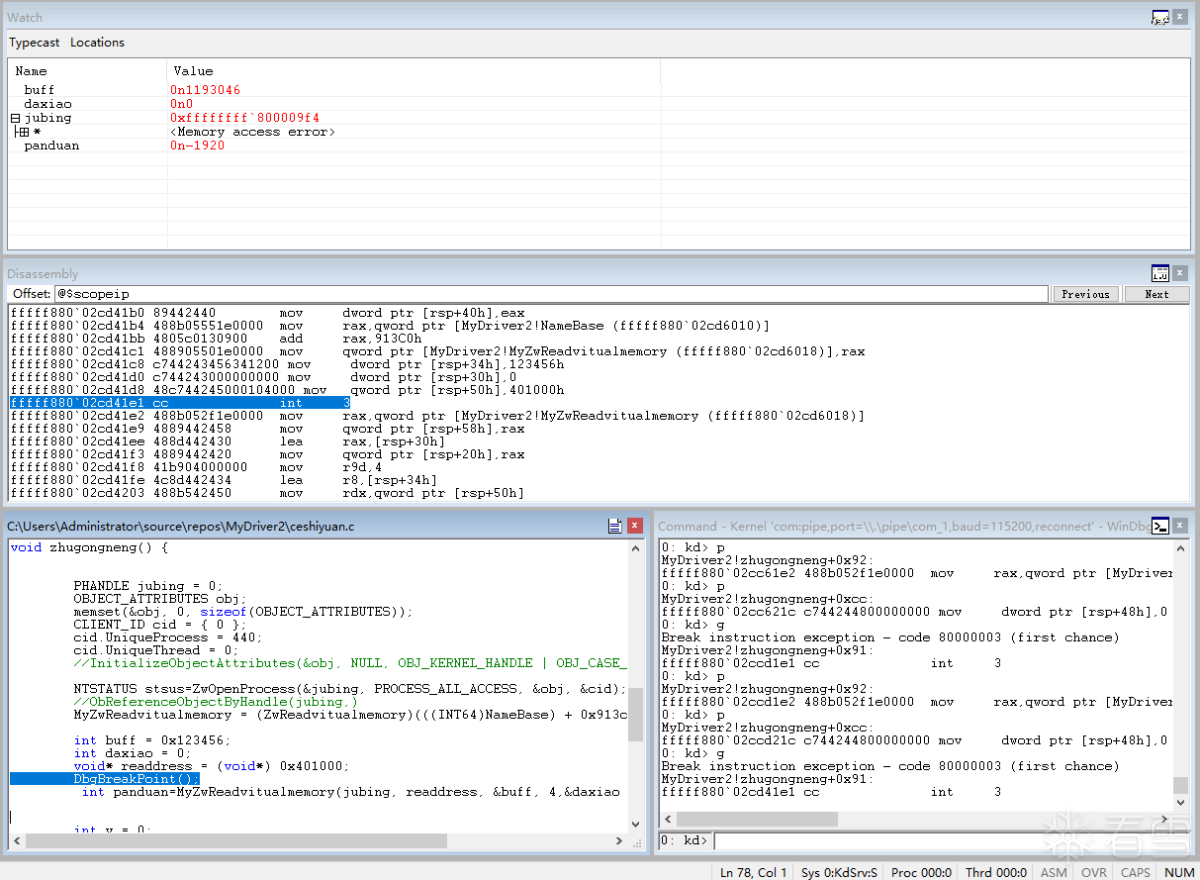
Task: Click the last 'int 3' line in Command output
Action: point(831,792)
